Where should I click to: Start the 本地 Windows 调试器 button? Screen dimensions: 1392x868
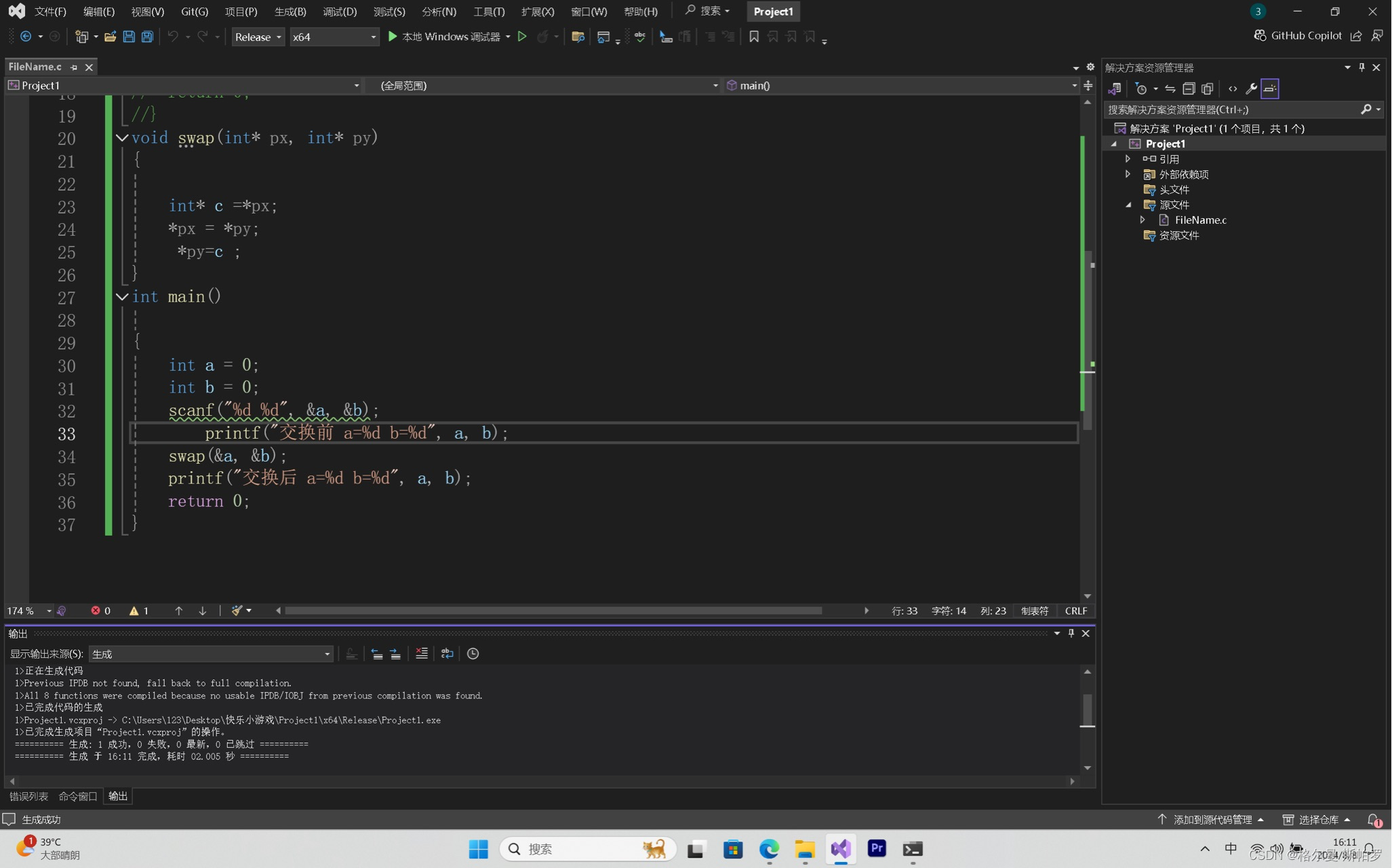click(443, 37)
